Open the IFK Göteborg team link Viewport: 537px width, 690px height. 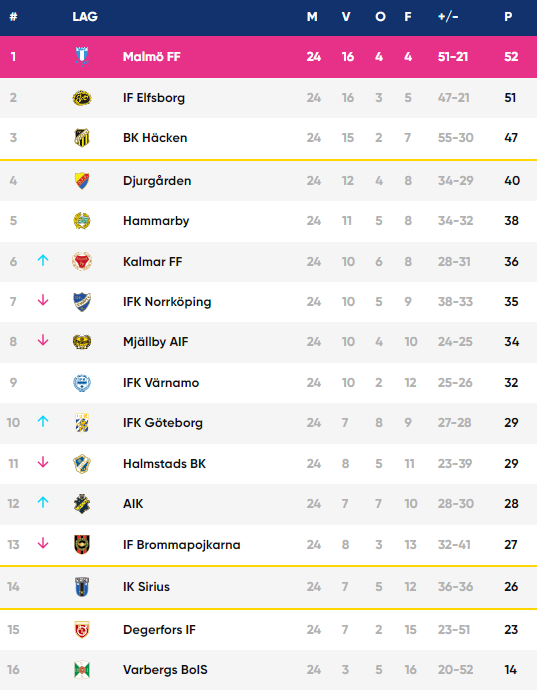coord(163,423)
